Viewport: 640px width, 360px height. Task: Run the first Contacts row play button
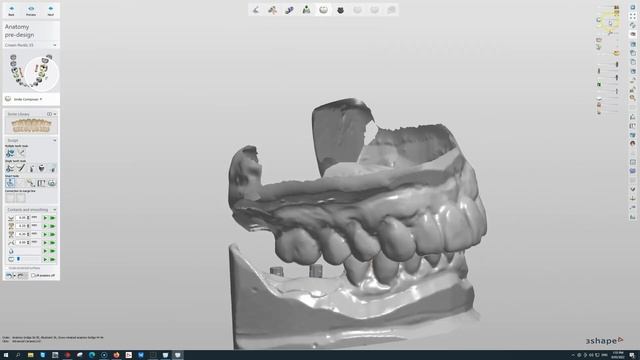(x=45, y=218)
